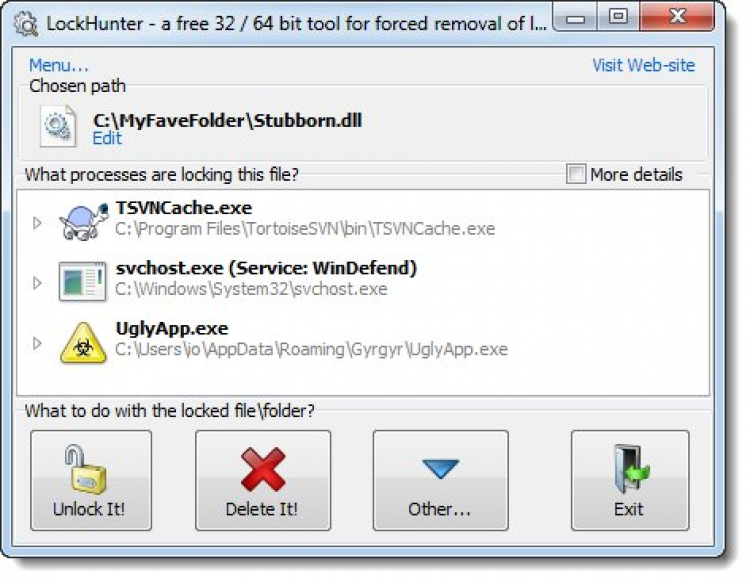The width and height of the screenshot is (750, 582).
Task: Click Edit under the chosen path
Action: point(107,138)
